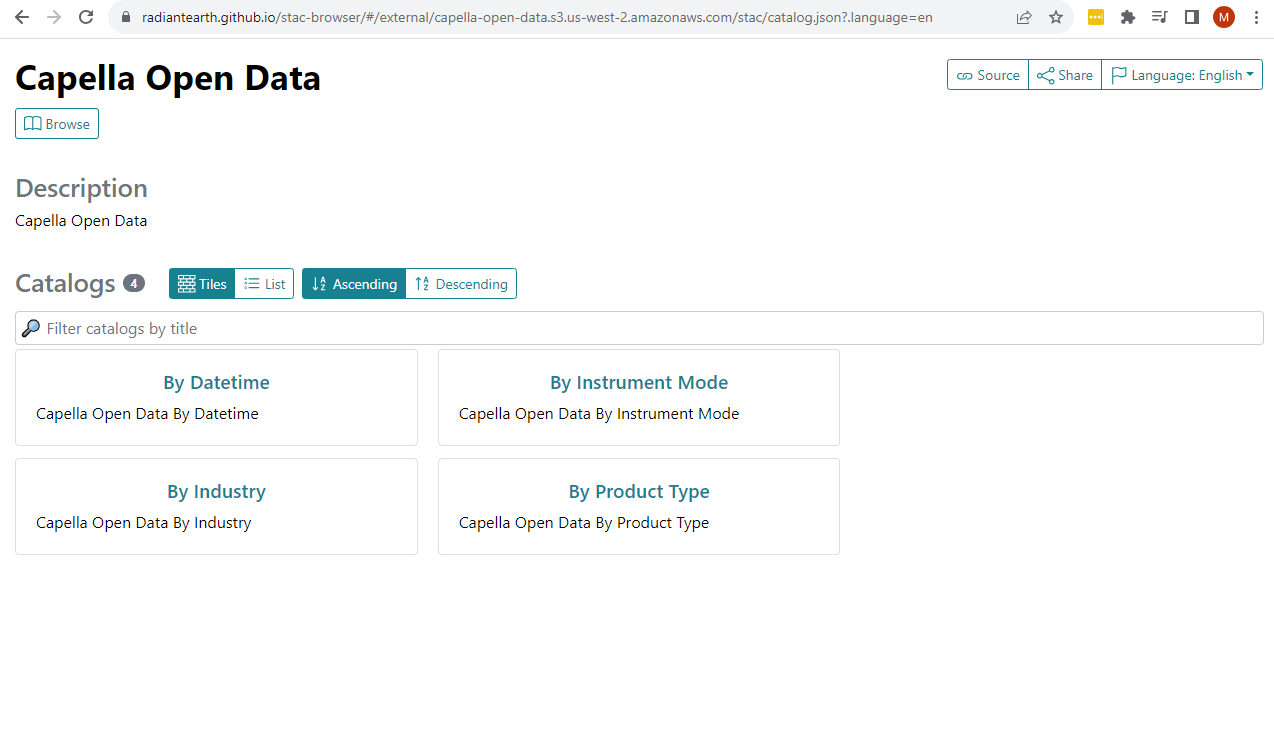Click 'Capella Open Data By Industry' text
This screenshot has width=1274, height=741.
(144, 522)
